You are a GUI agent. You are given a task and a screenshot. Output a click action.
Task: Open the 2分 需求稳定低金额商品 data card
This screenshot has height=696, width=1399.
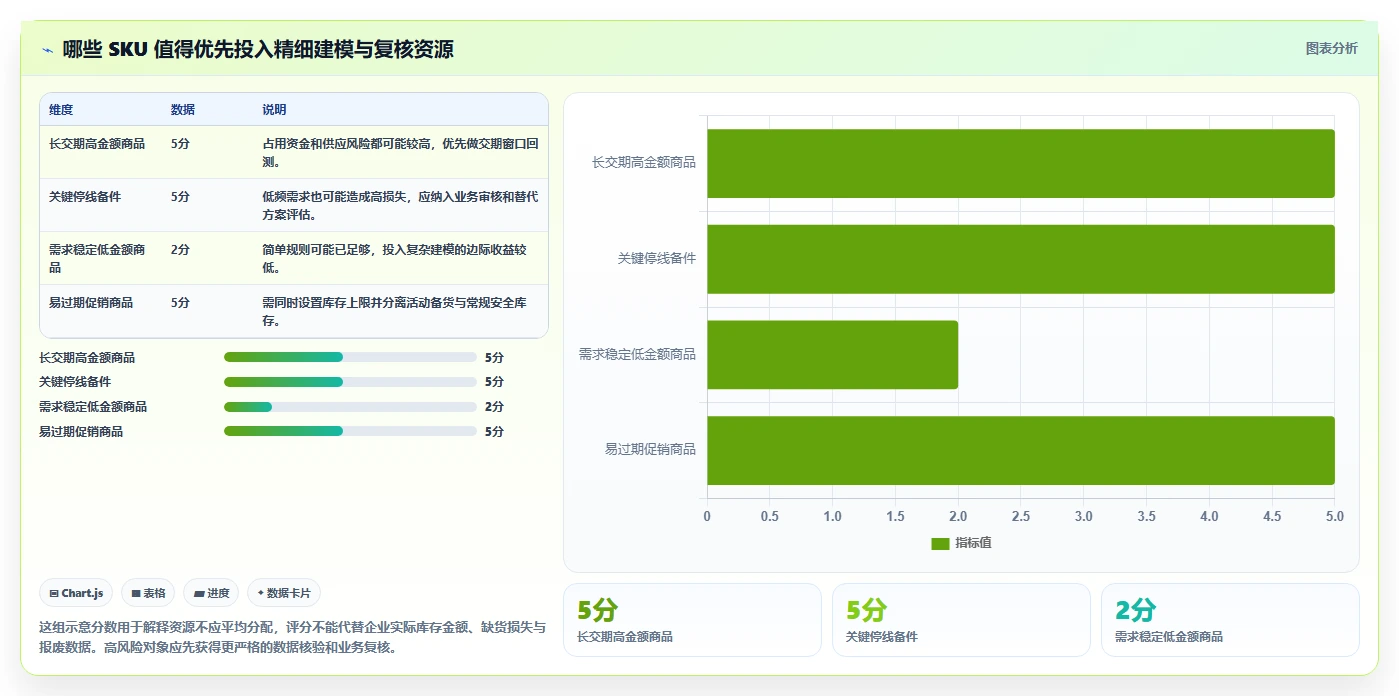1230,620
